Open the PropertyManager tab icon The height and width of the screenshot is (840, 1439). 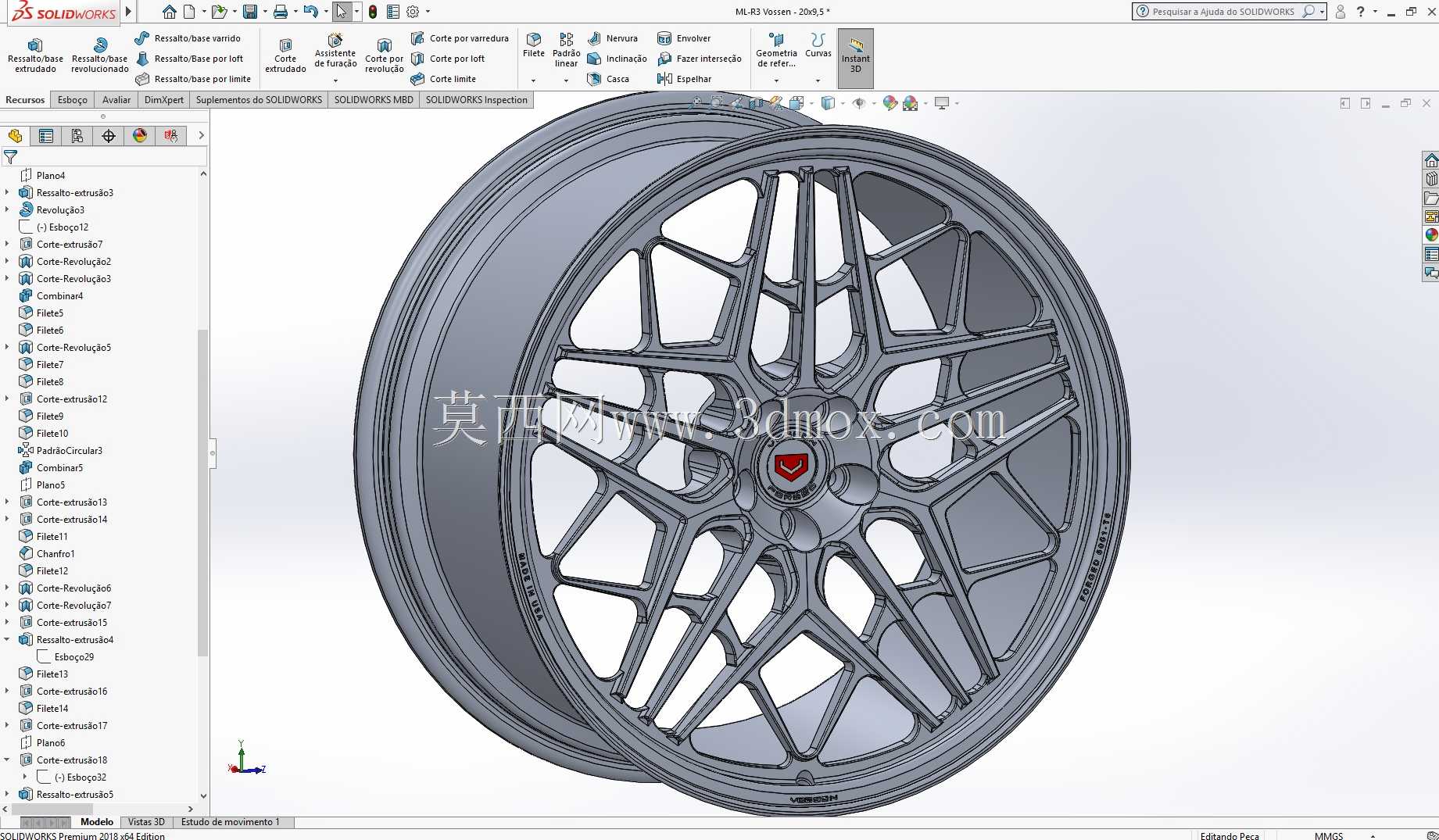tap(46, 136)
